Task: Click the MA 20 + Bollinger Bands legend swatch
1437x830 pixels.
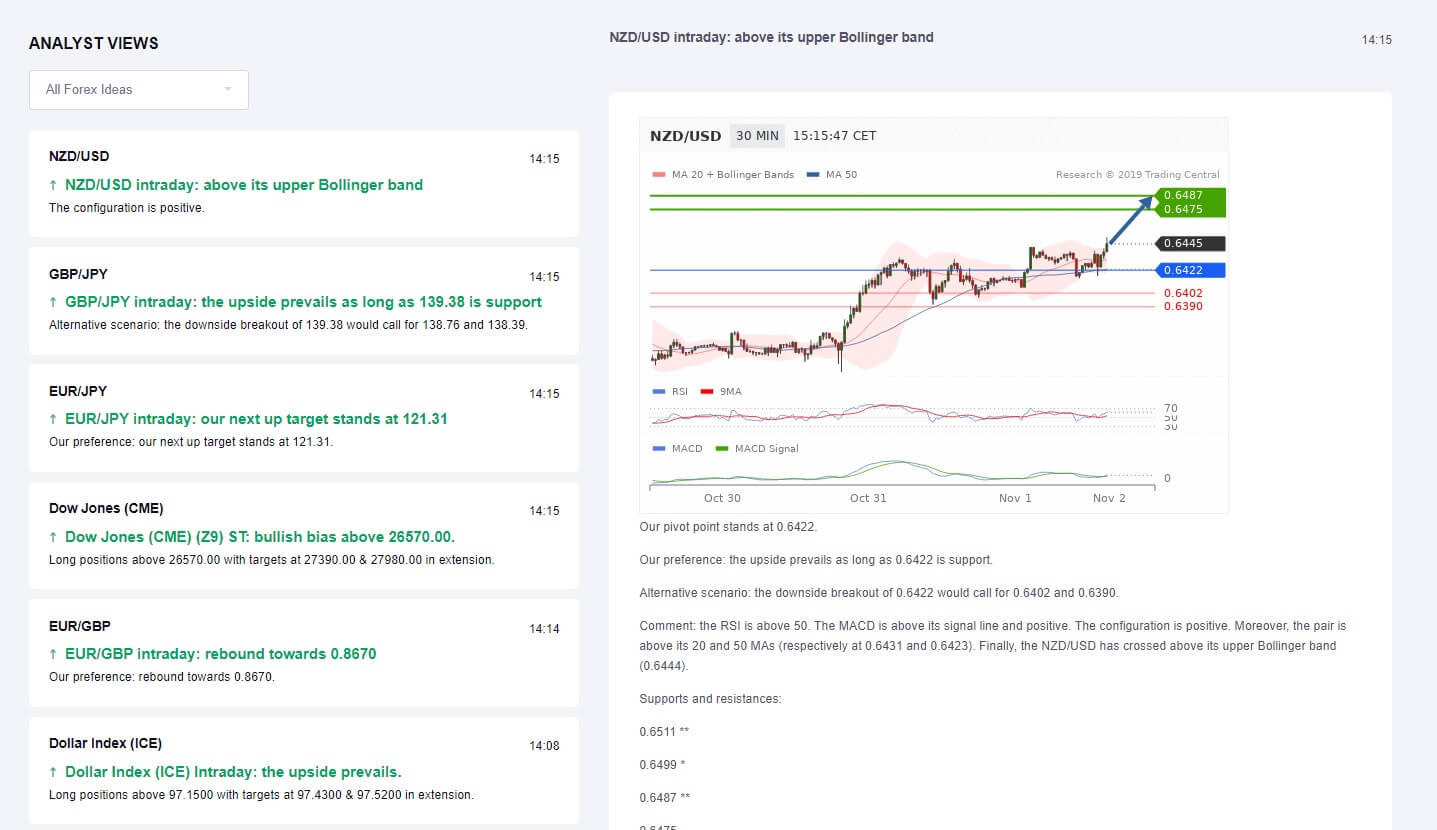Action: pyautogui.click(x=658, y=175)
